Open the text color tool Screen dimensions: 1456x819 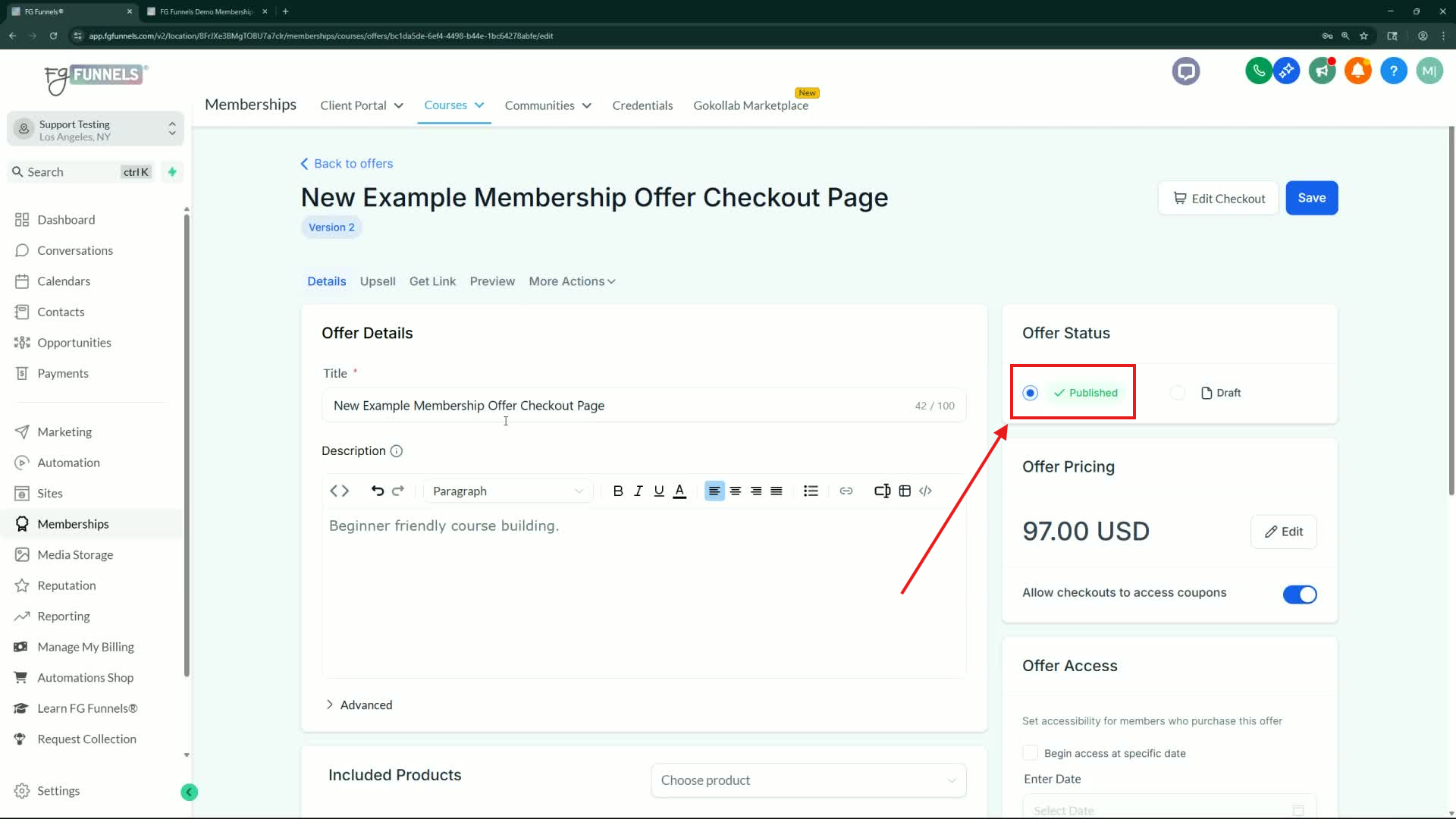(x=679, y=491)
